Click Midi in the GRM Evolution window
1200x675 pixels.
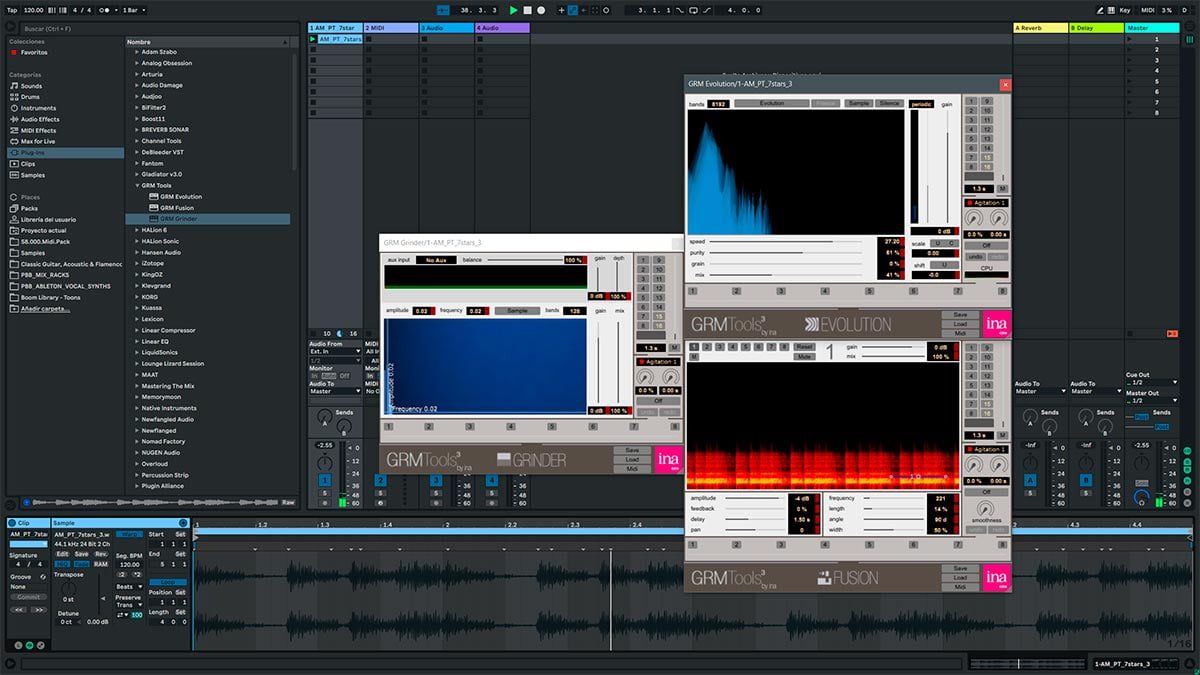(960, 334)
